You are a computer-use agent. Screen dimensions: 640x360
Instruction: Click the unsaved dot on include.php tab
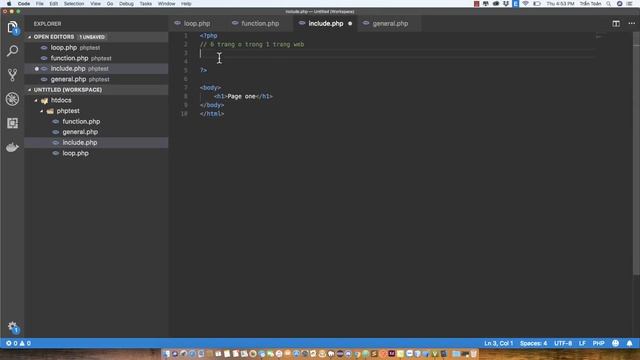350,24
